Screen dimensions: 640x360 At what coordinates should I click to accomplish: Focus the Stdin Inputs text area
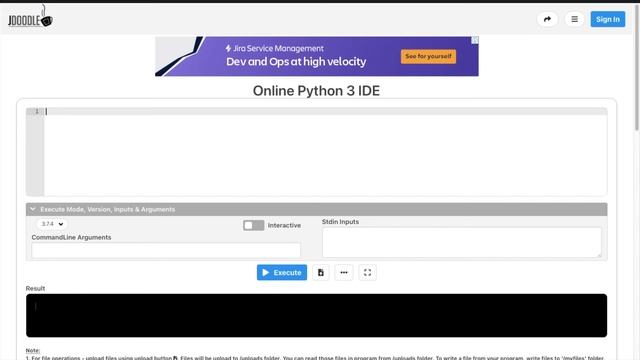pyautogui.click(x=462, y=242)
